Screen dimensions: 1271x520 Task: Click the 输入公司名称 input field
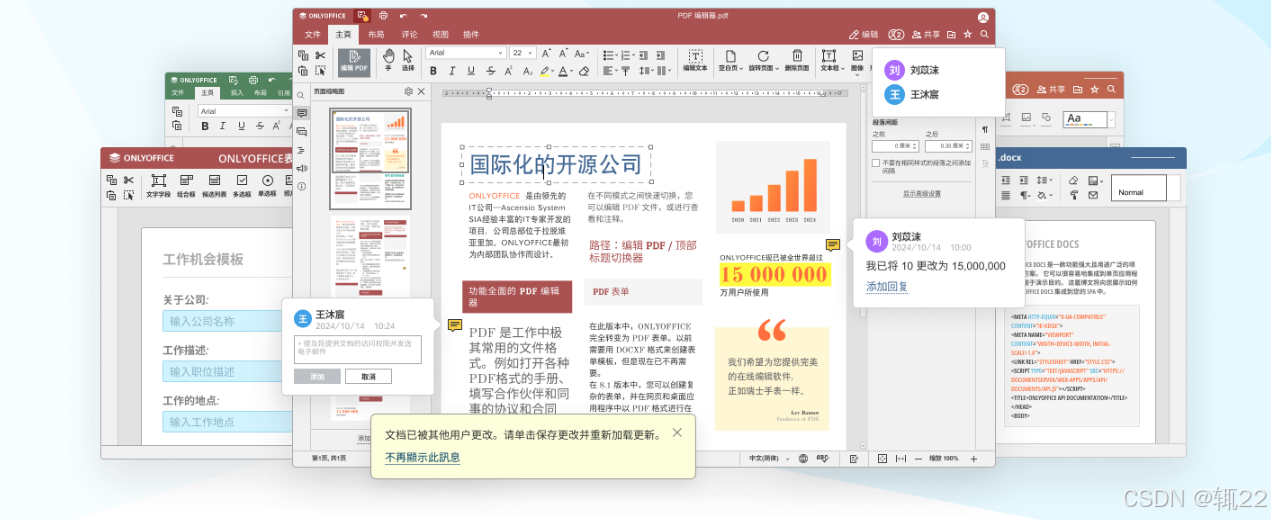[x=227, y=321]
